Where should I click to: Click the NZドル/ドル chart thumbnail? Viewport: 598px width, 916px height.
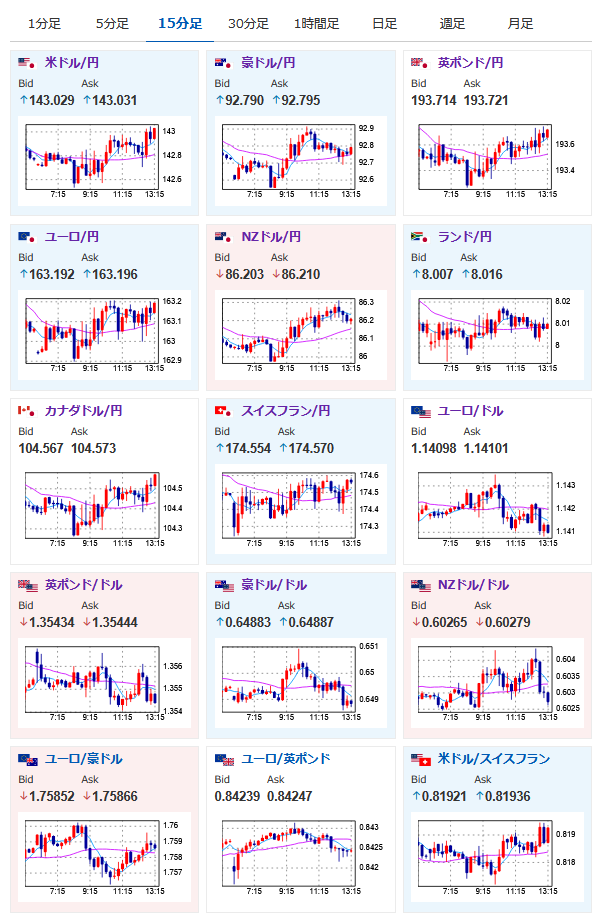click(497, 682)
